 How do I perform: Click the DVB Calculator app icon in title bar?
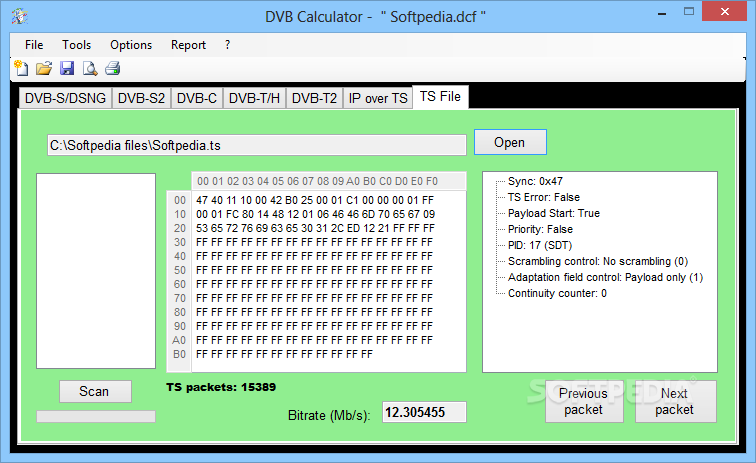[x=20, y=16]
